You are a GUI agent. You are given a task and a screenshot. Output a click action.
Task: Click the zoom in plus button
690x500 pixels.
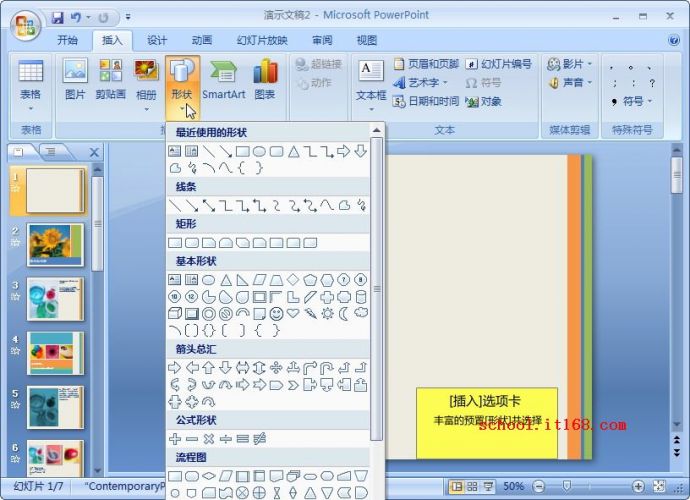[638, 486]
